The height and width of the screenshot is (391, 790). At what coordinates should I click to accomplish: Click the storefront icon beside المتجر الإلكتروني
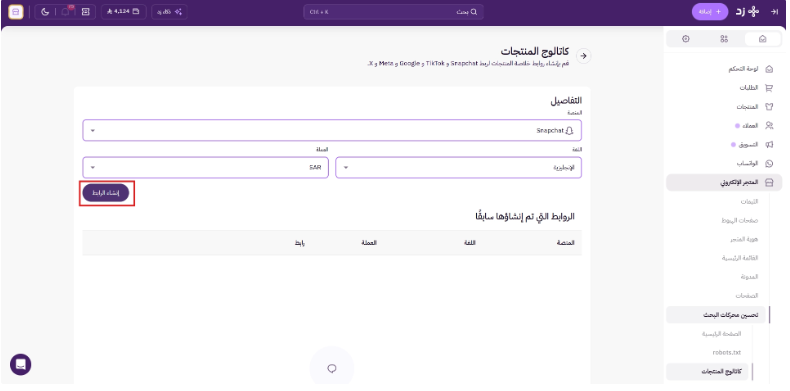tap(769, 183)
